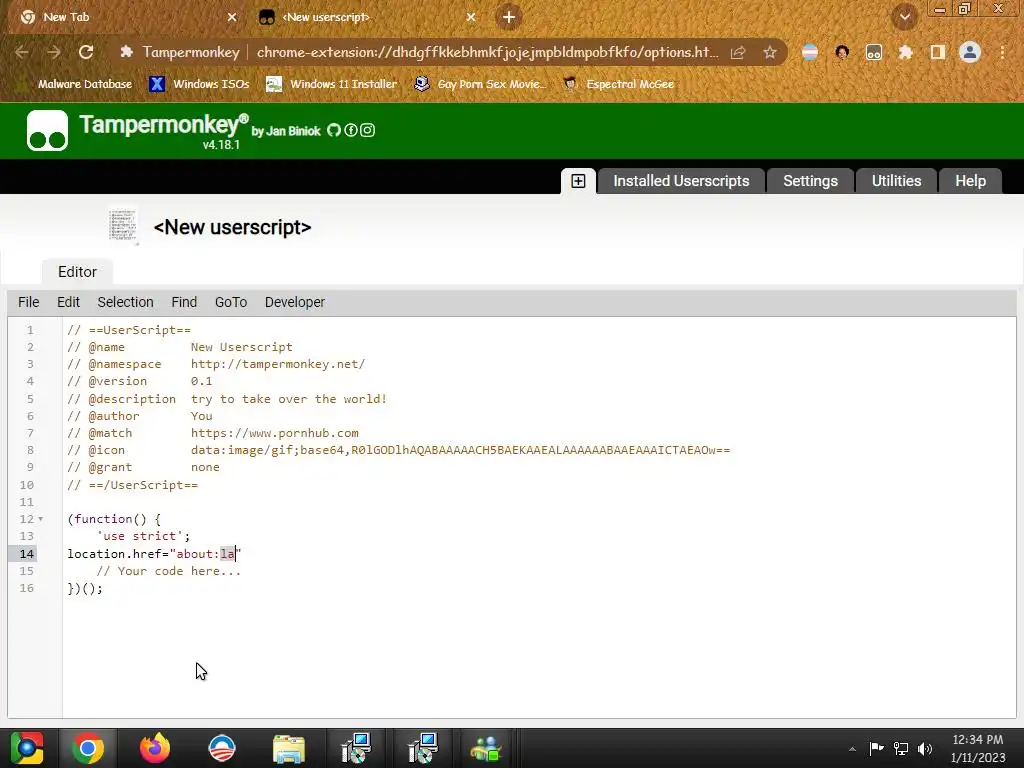
Task: Click the share page icon in the address bar
Action: tap(738, 52)
